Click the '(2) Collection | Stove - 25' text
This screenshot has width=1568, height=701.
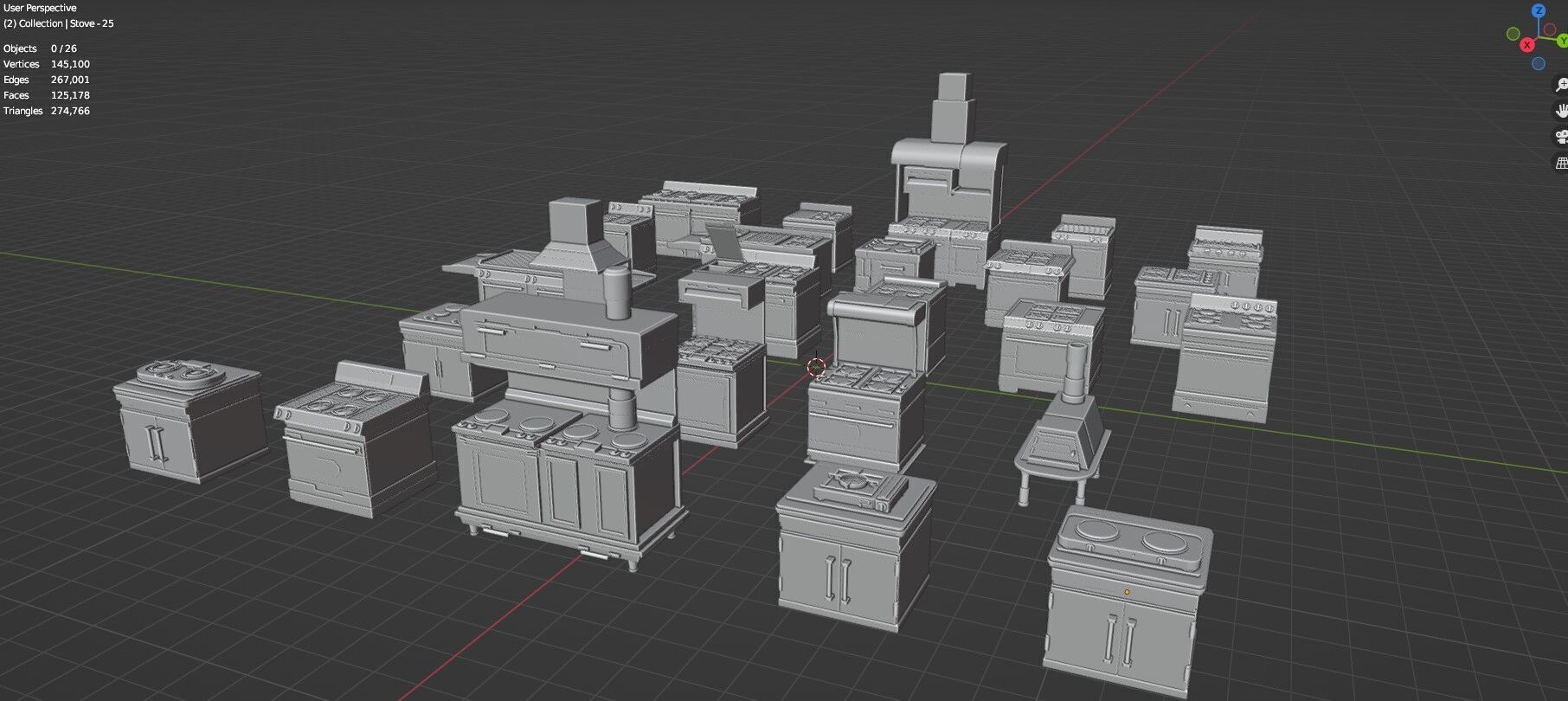[59, 23]
